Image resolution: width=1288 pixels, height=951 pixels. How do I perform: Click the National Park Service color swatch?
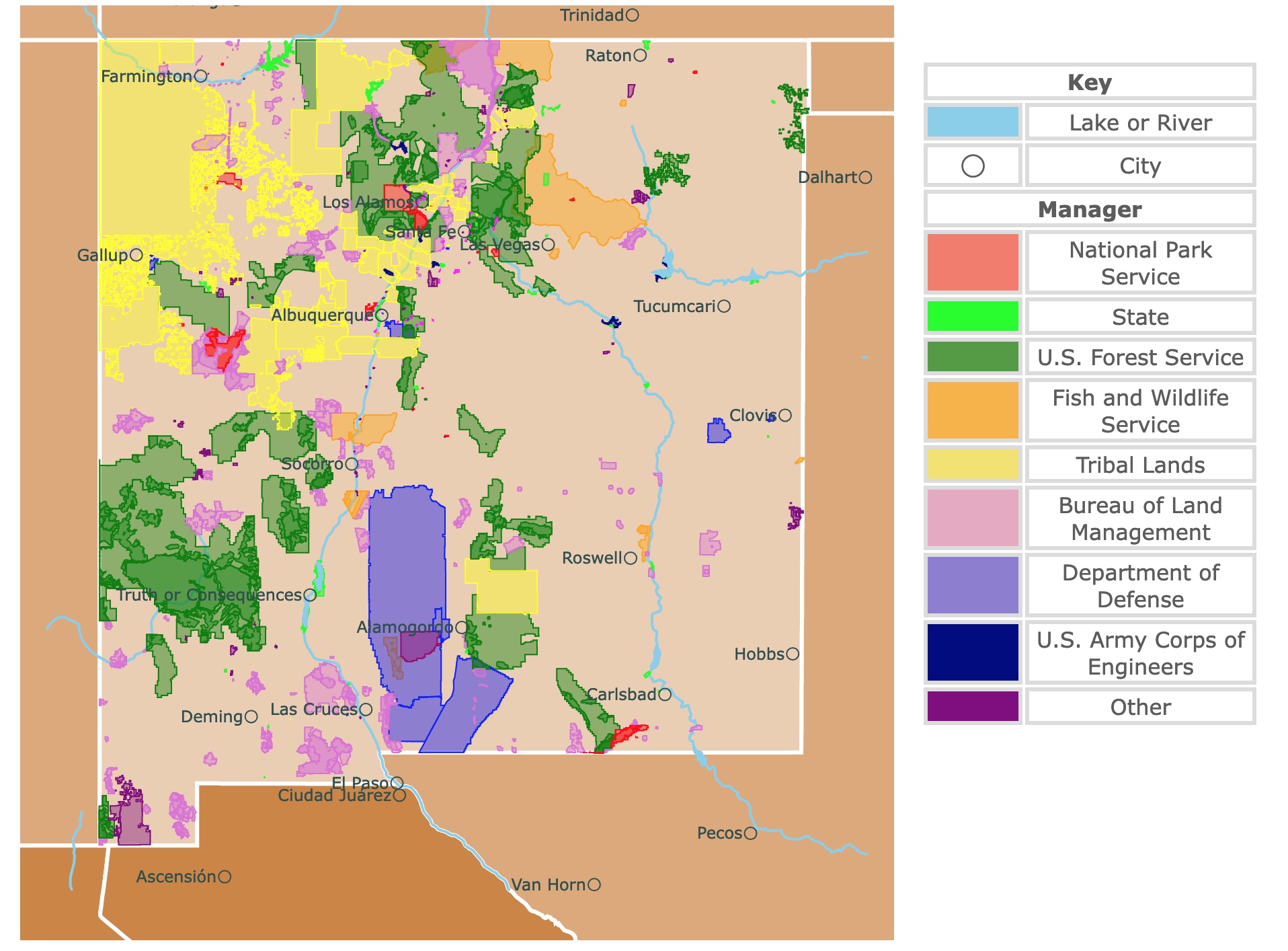tap(972, 263)
